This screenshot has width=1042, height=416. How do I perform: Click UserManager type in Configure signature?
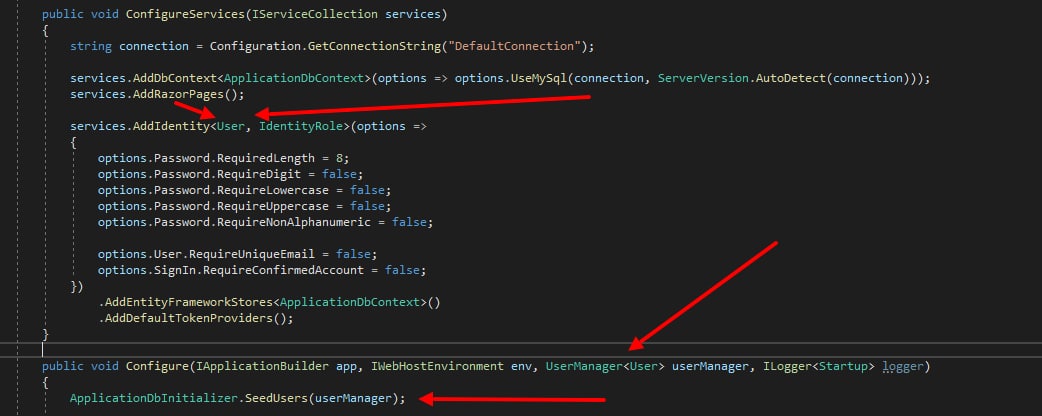[x=584, y=366]
